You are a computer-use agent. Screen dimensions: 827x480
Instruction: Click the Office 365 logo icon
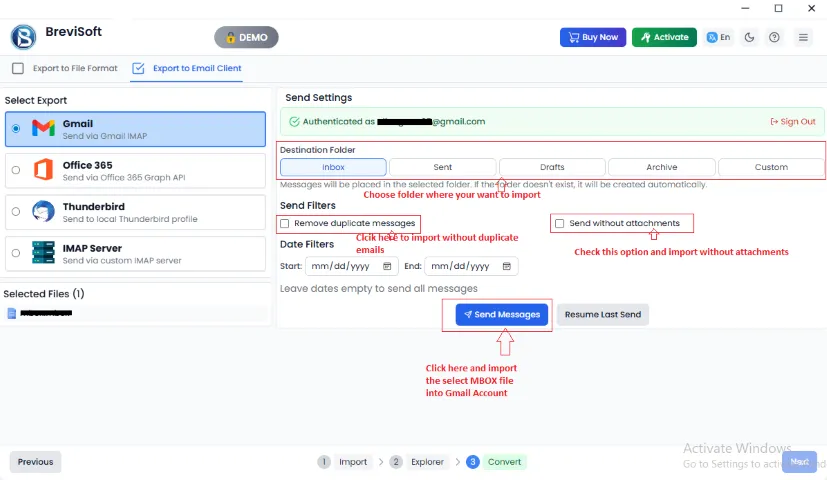coord(43,170)
